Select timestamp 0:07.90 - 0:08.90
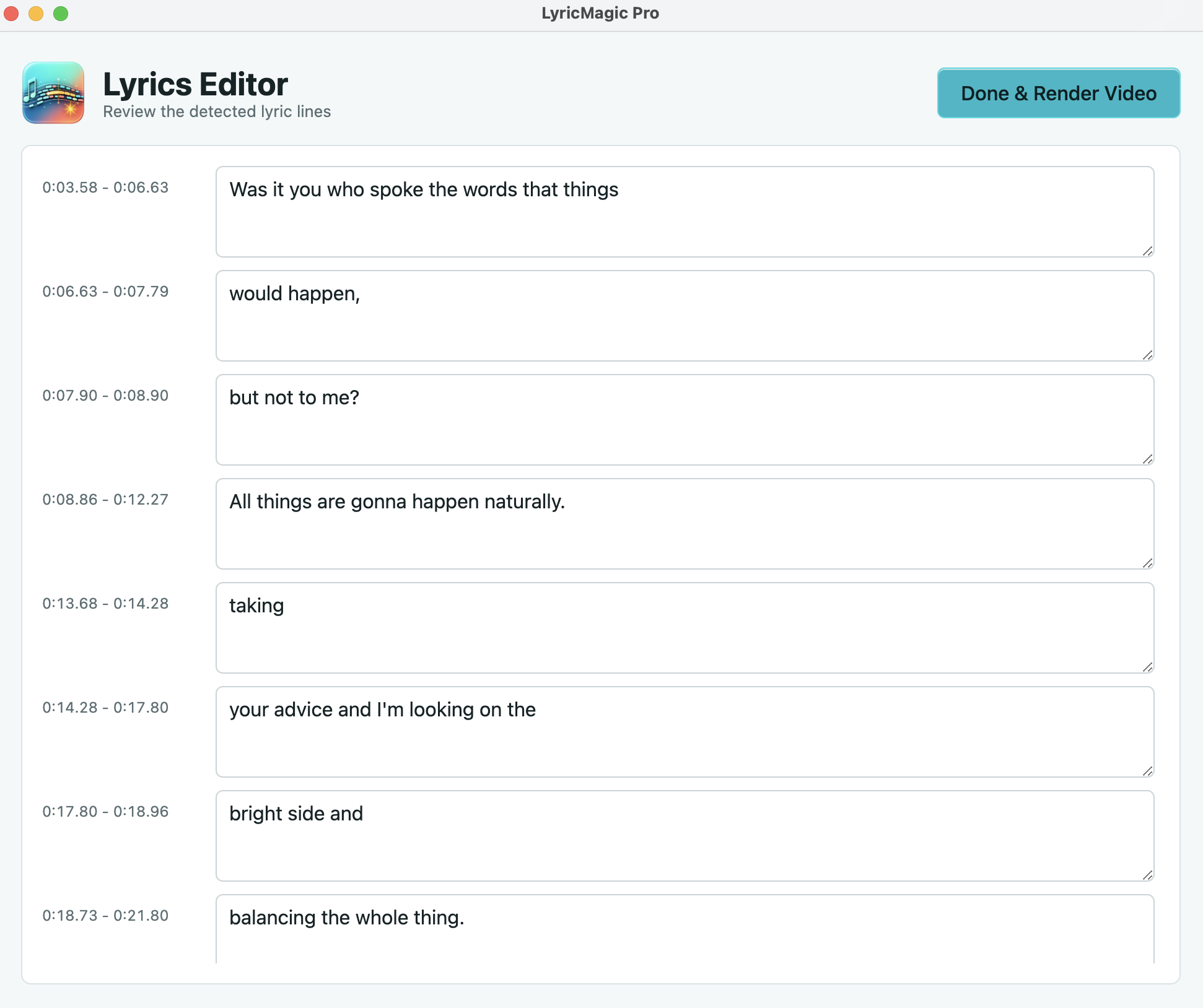 (105, 396)
